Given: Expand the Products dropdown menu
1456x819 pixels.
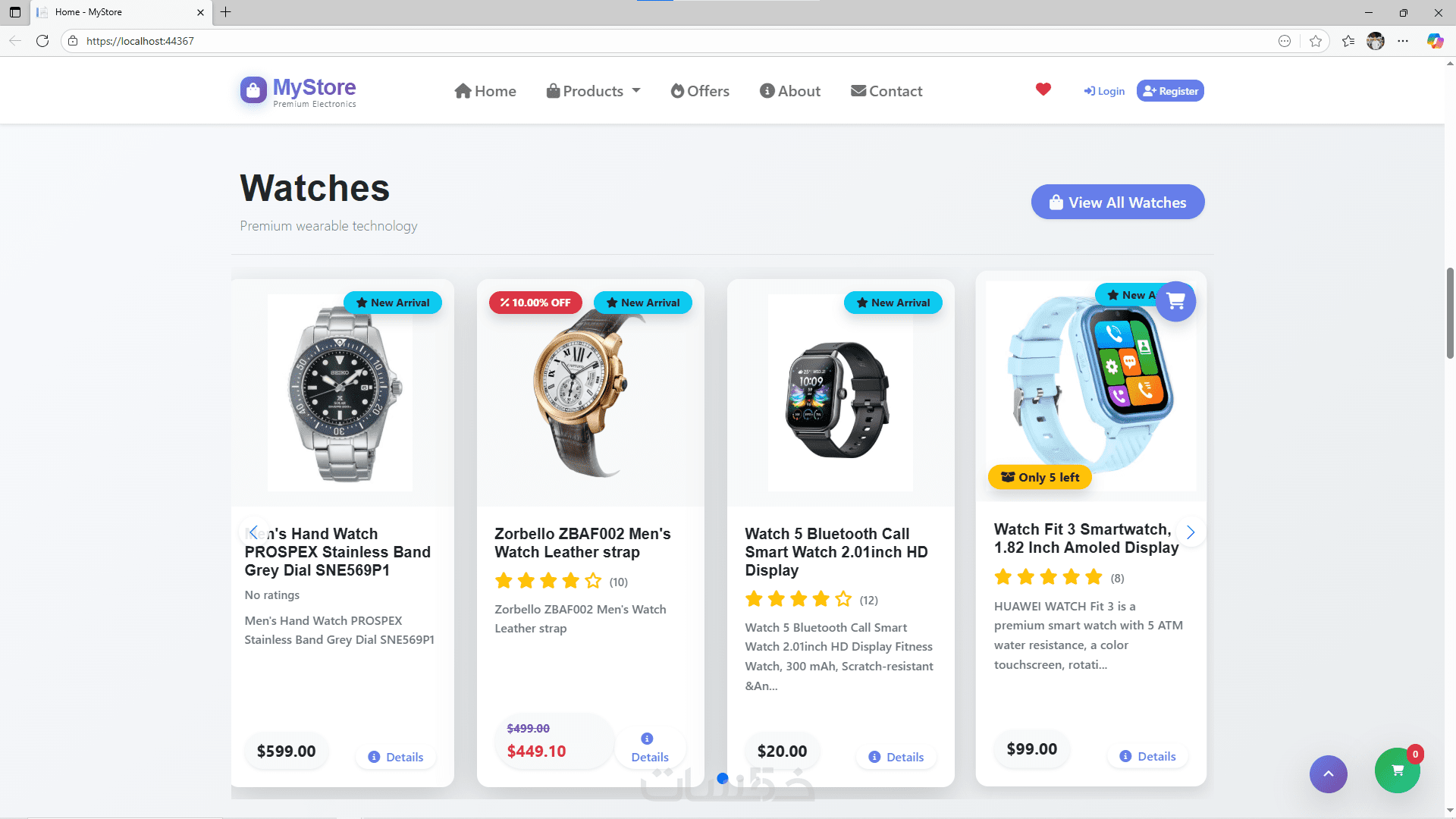Looking at the screenshot, I should tap(594, 91).
